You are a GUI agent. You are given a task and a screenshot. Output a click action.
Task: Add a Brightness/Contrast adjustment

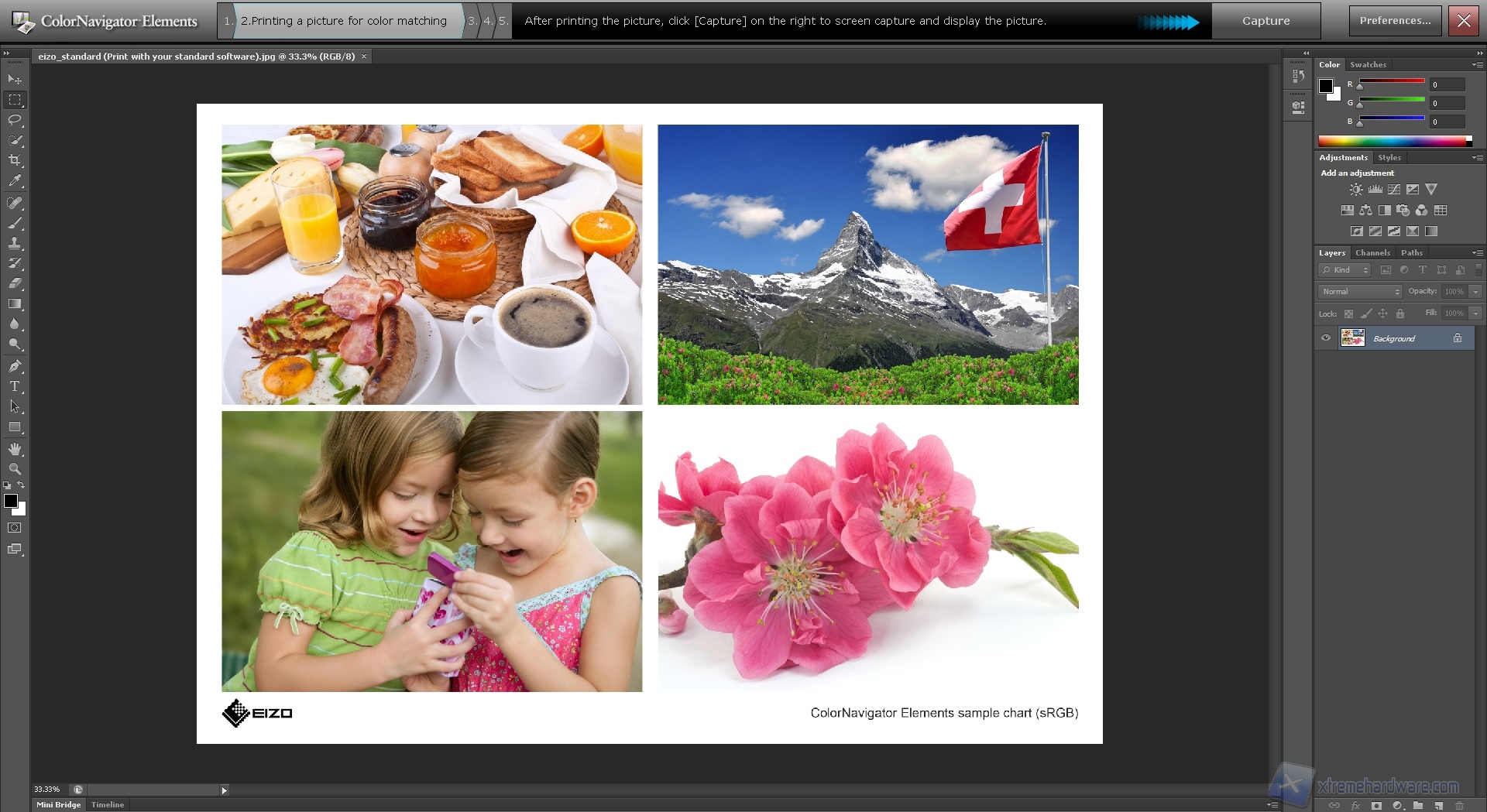coord(1356,189)
